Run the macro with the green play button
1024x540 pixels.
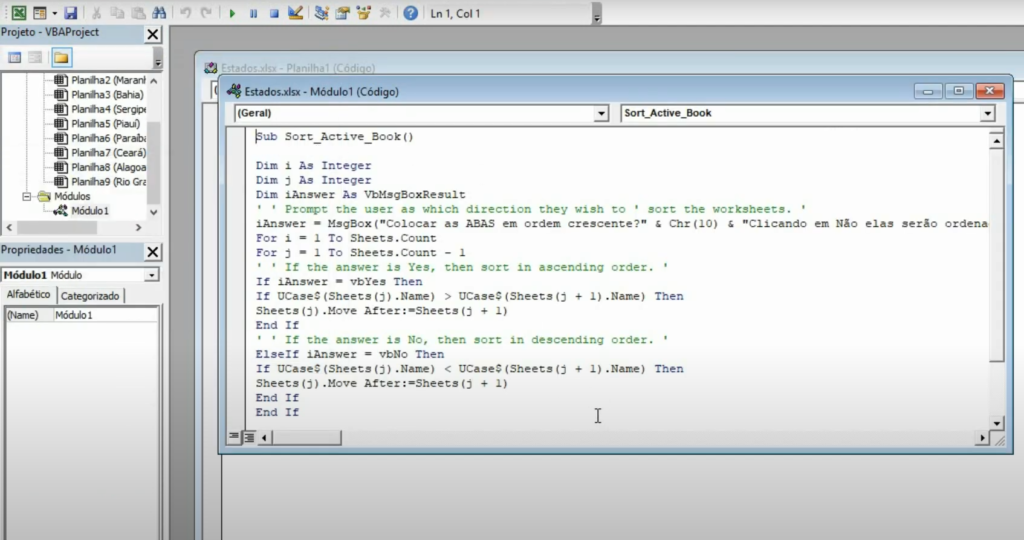(x=232, y=13)
